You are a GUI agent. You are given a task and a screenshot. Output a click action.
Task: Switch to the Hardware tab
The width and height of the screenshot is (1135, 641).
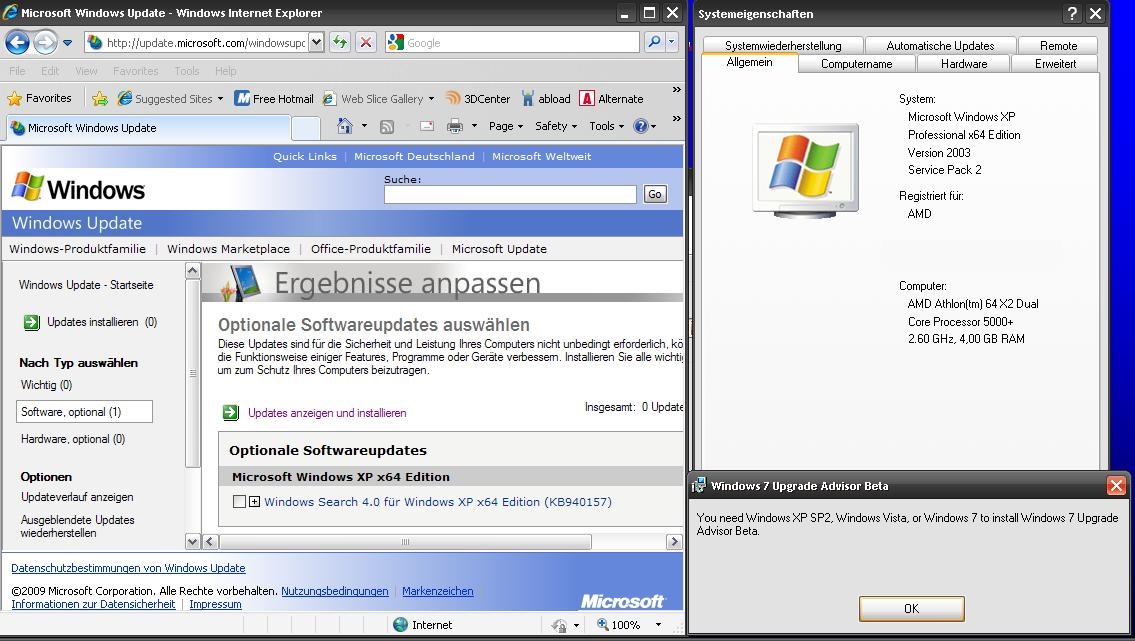[x=963, y=64]
